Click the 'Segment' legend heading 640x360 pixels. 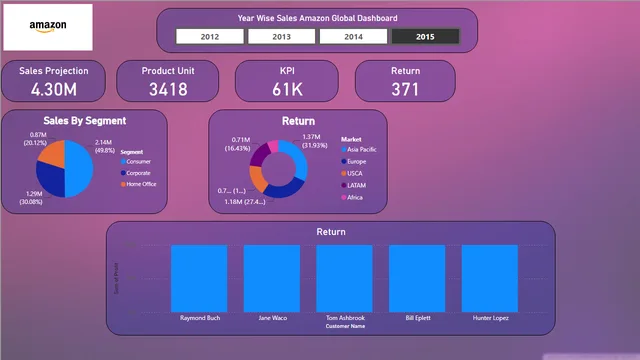coord(131,152)
